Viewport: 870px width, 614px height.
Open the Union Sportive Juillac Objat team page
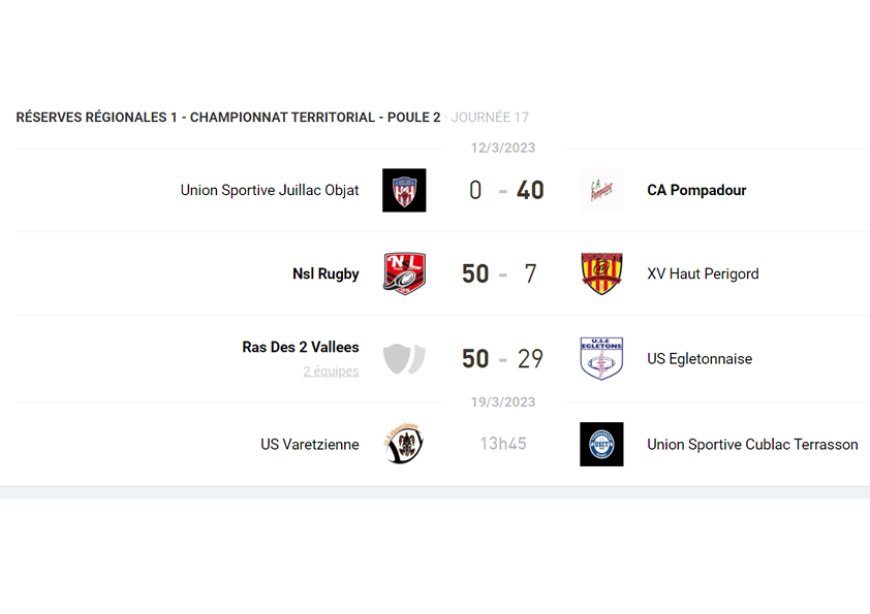tap(270, 190)
